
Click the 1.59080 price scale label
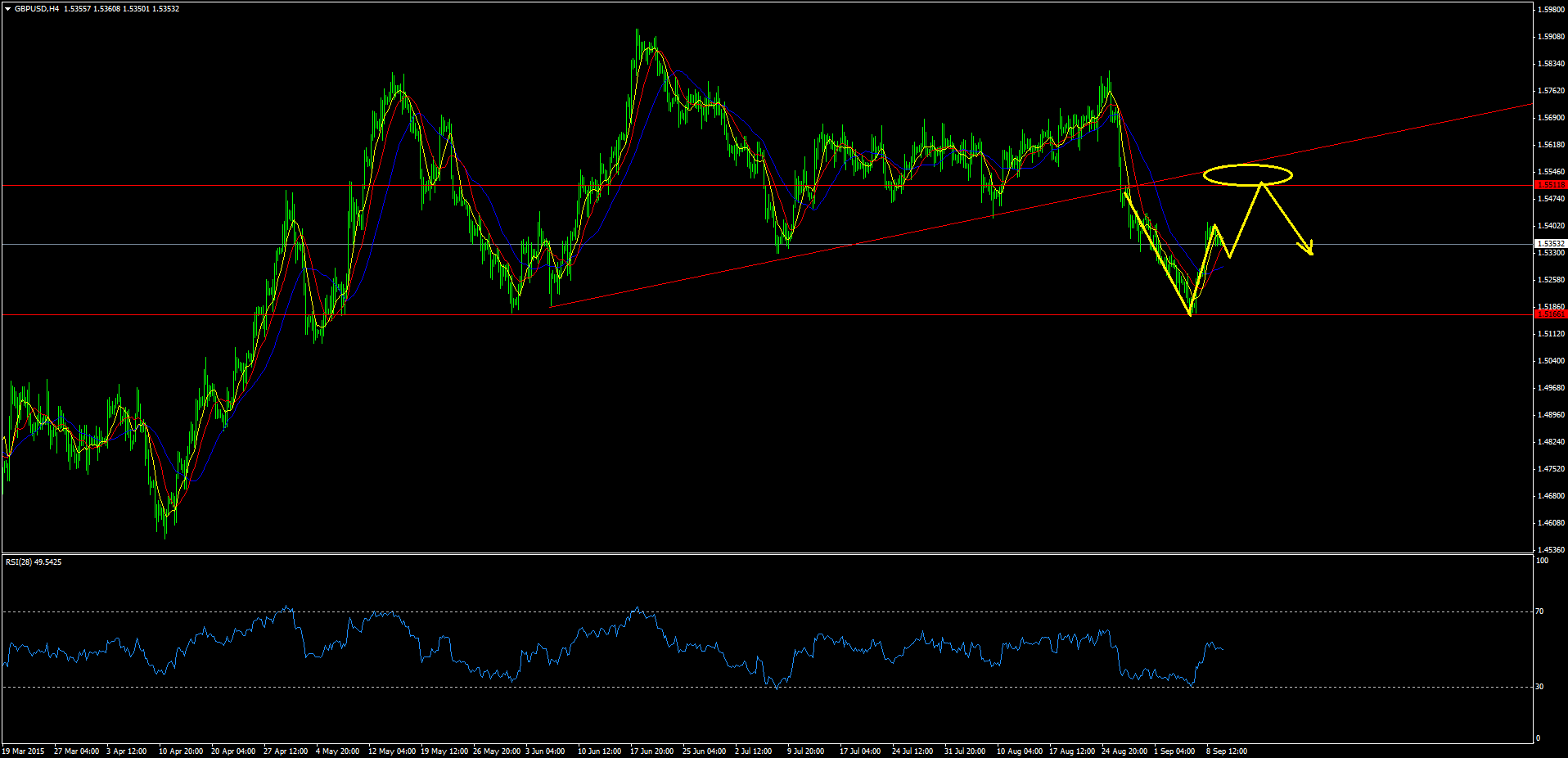click(1552, 37)
